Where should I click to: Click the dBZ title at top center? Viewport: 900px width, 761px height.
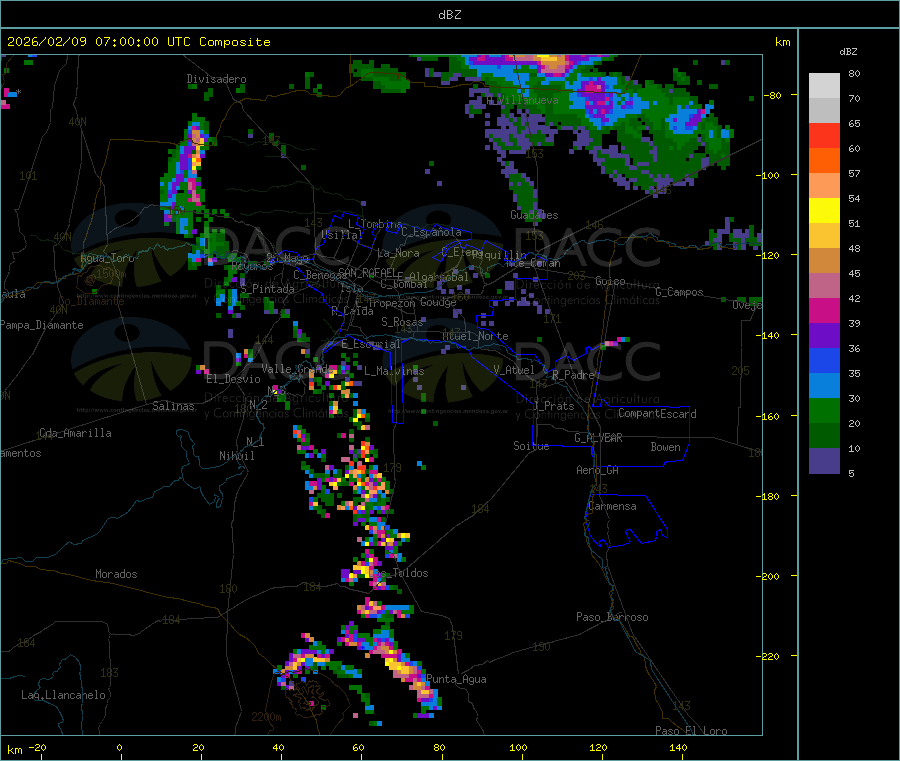(x=449, y=14)
